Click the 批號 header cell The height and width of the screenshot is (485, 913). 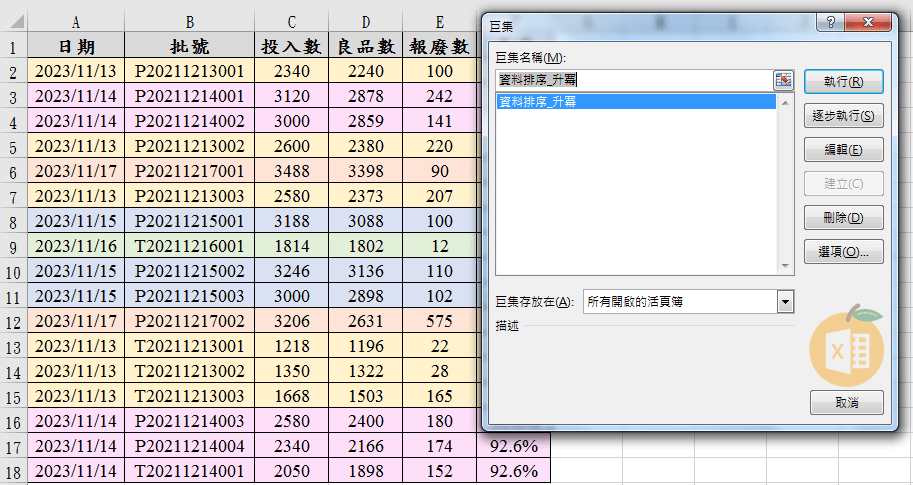pos(189,46)
